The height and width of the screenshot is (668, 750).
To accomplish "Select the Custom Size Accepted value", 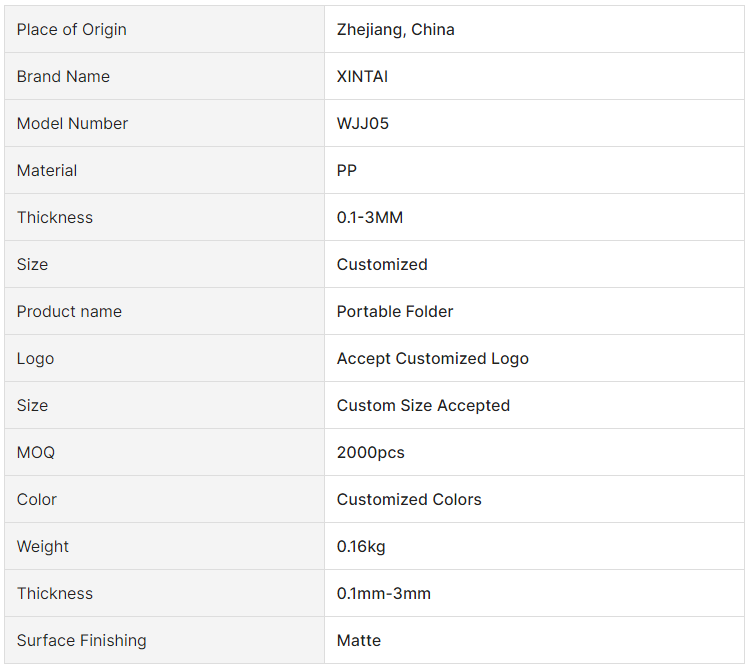I will click(423, 405).
